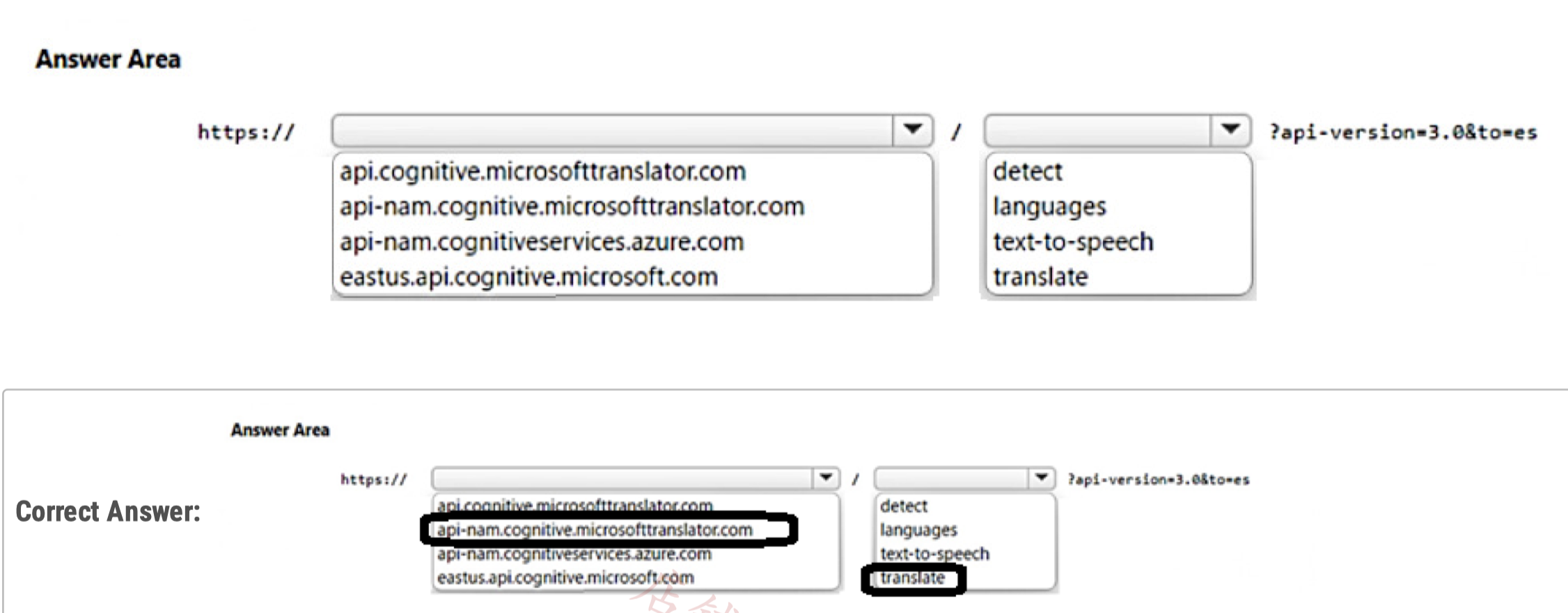This screenshot has width=1568, height=613.
Task: Pick api-nam.cognitive.microsofttranslator.com in Correct Answer list
Action: coord(595,529)
